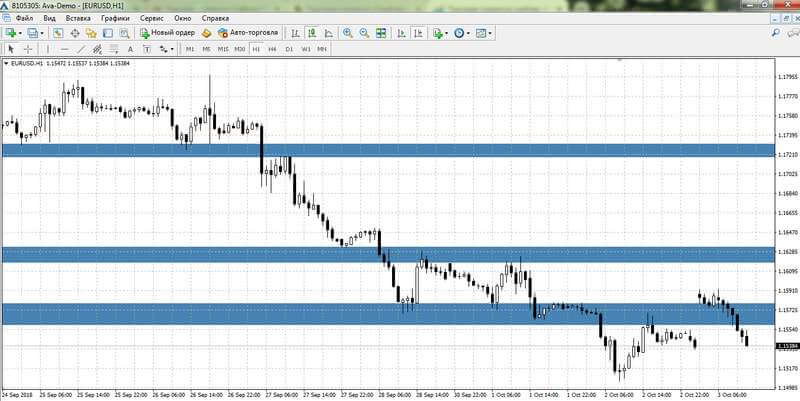The width and height of the screenshot is (800, 401).
Task: Select the middle blue zone near 1.16285
Action: 388,255
